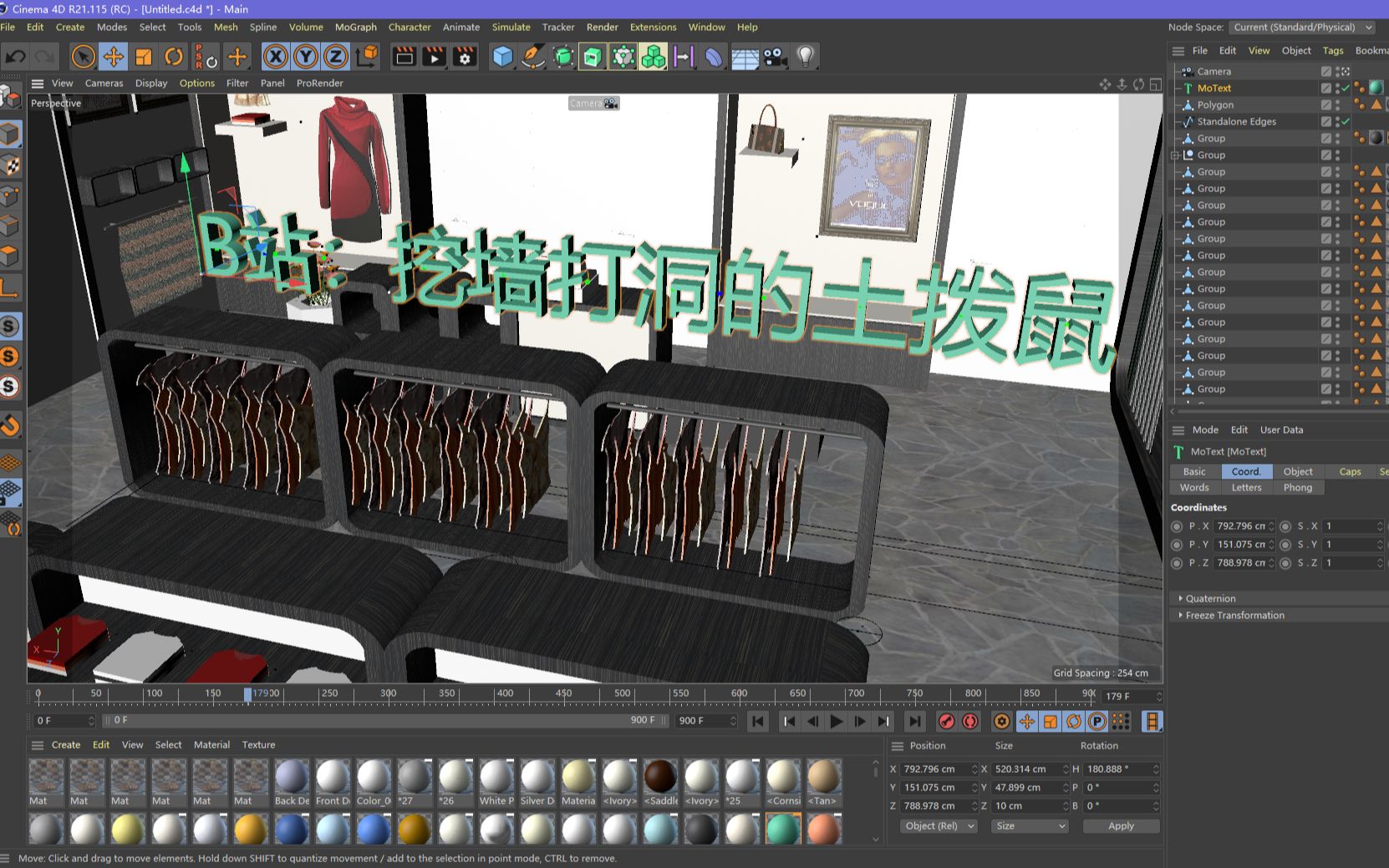Screen dimensions: 1389x868
Task: Click Options in the viewport menu
Action: (x=197, y=83)
